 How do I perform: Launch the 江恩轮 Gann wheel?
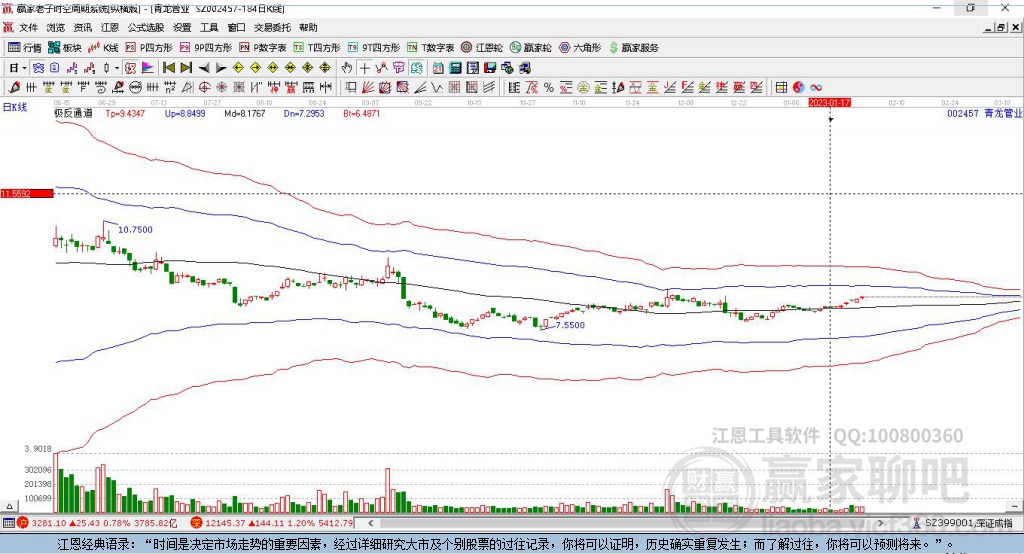click(482, 48)
